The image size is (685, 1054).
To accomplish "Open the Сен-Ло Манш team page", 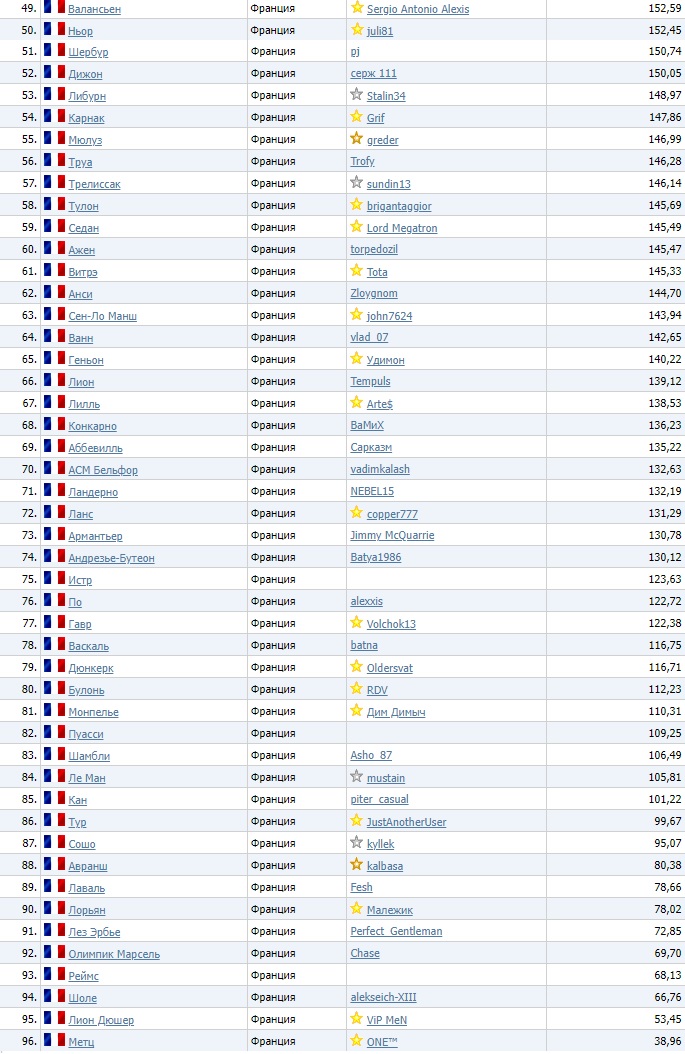I will [x=102, y=316].
